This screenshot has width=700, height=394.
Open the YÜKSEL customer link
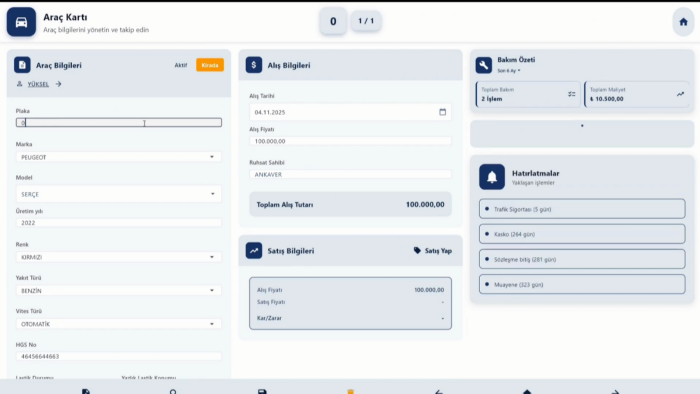(x=38, y=84)
